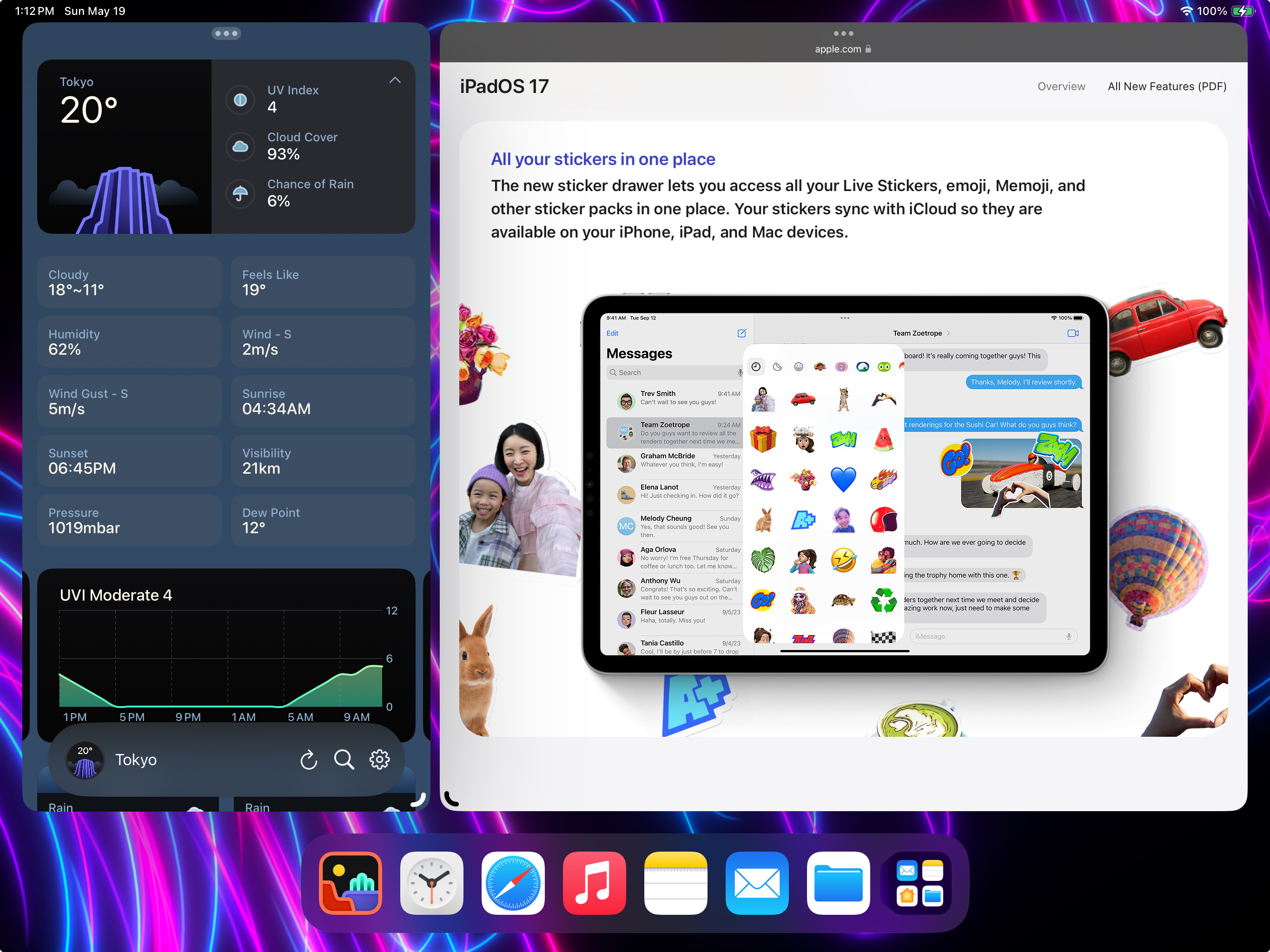Open Safari window three-dot multitasking menu
Screen dimensions: 1270x952
coord(843,33)
